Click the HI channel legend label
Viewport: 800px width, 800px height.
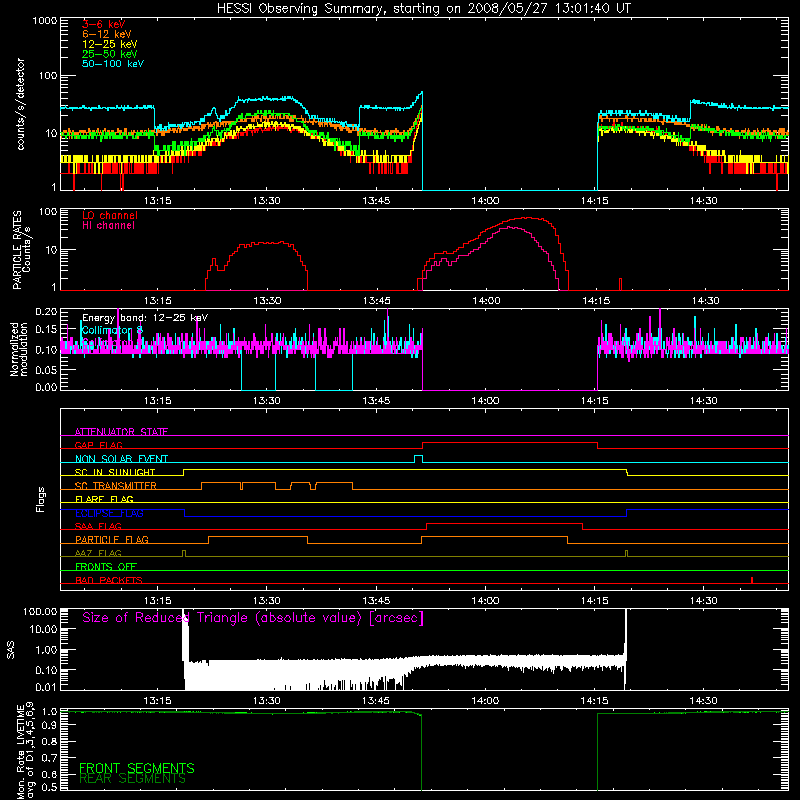point(108,225)
